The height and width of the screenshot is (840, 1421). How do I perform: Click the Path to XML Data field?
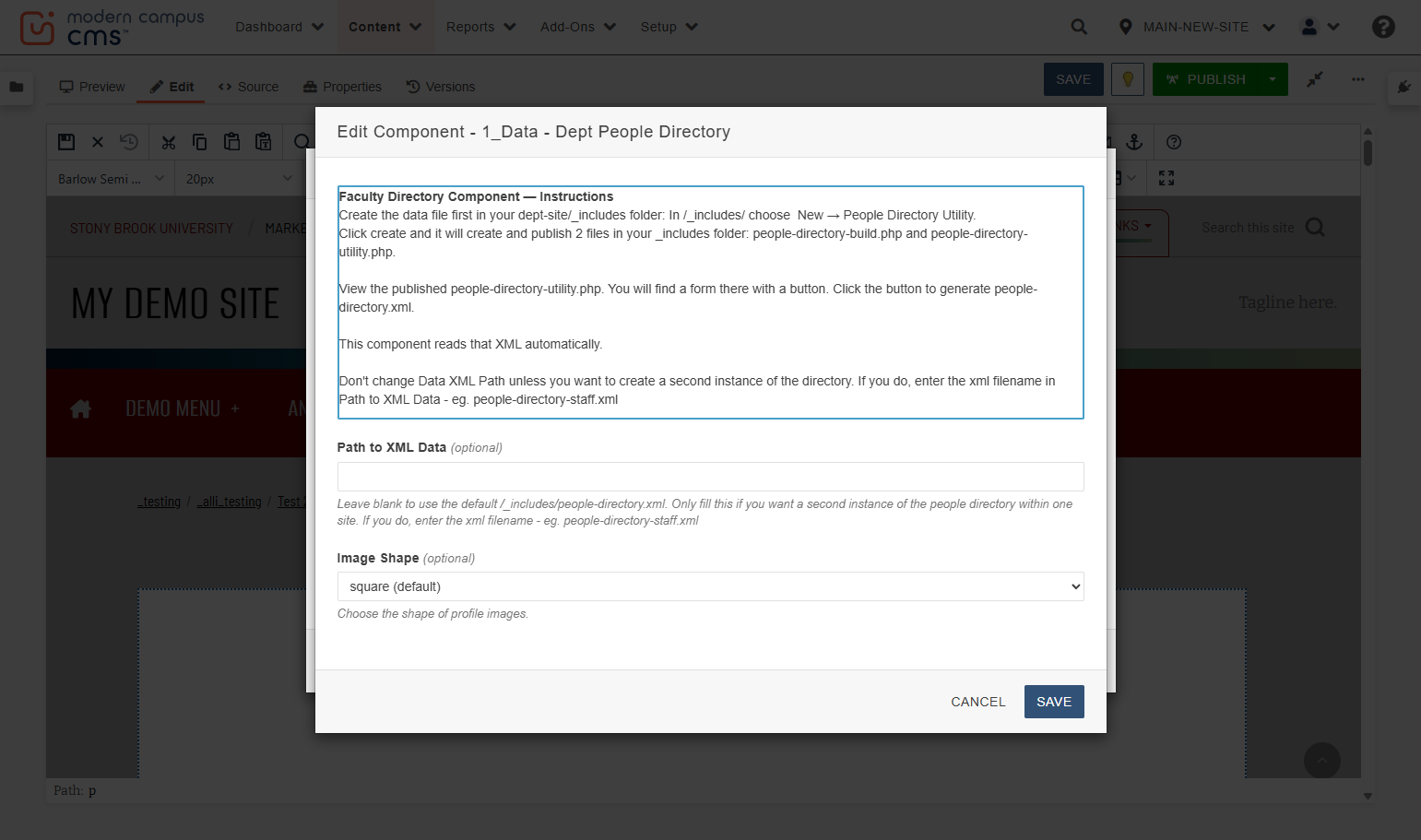pyautogui.click(x=710, y=477)
